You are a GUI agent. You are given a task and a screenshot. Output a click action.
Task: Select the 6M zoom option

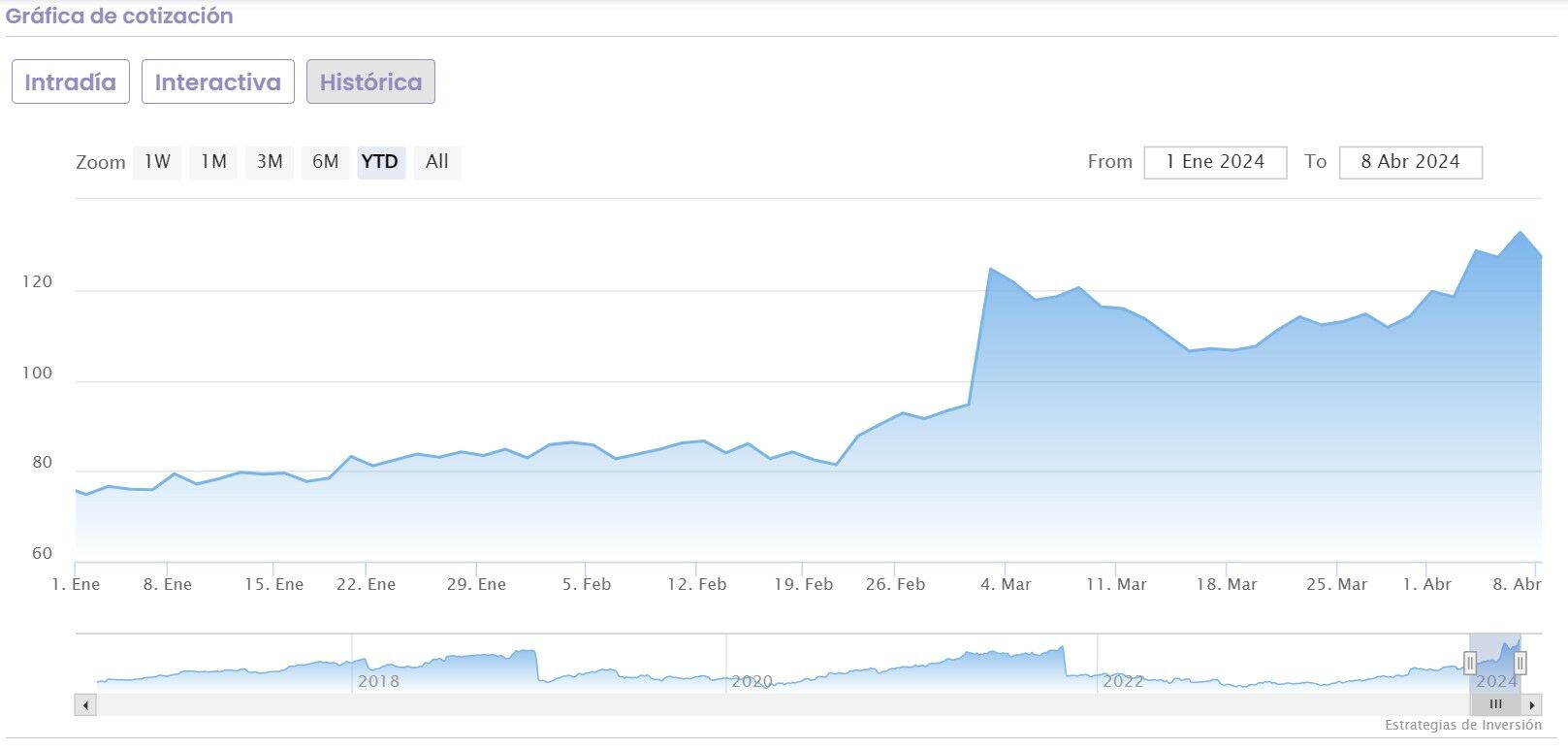325,162
